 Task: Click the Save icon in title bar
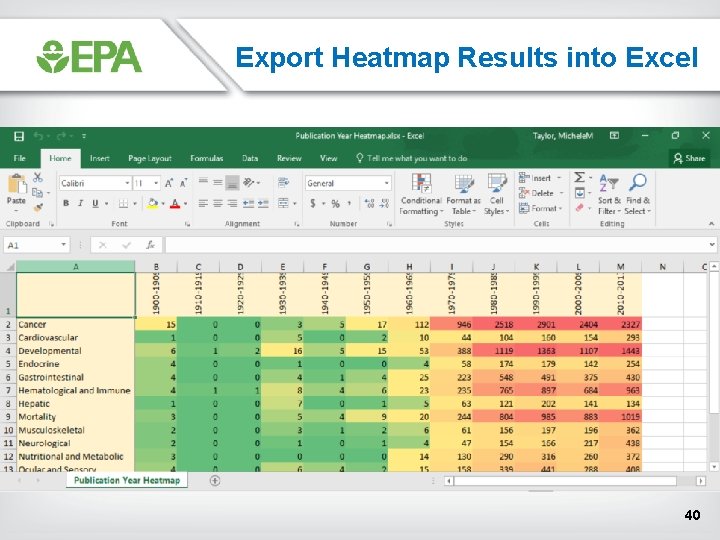pos(19,136)
